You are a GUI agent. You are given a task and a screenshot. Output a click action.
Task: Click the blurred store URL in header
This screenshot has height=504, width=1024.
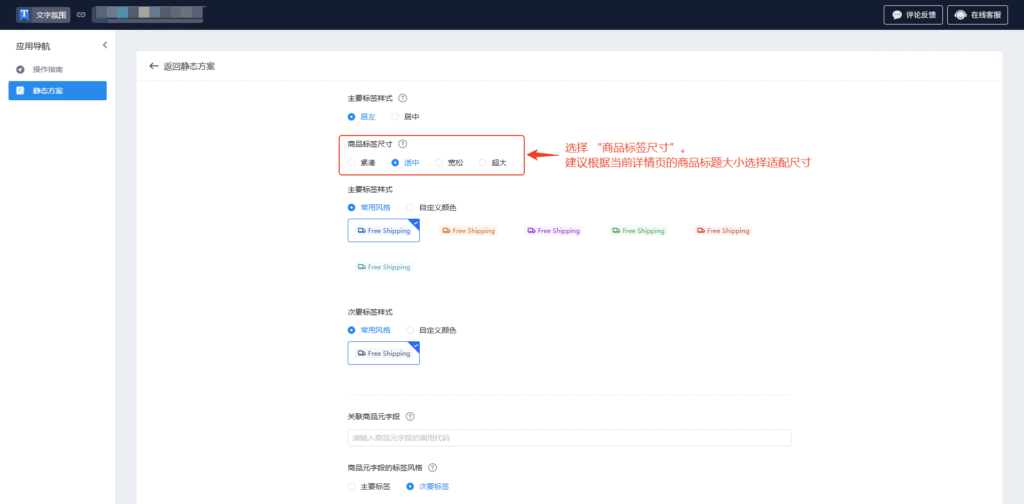coord(148,14)
